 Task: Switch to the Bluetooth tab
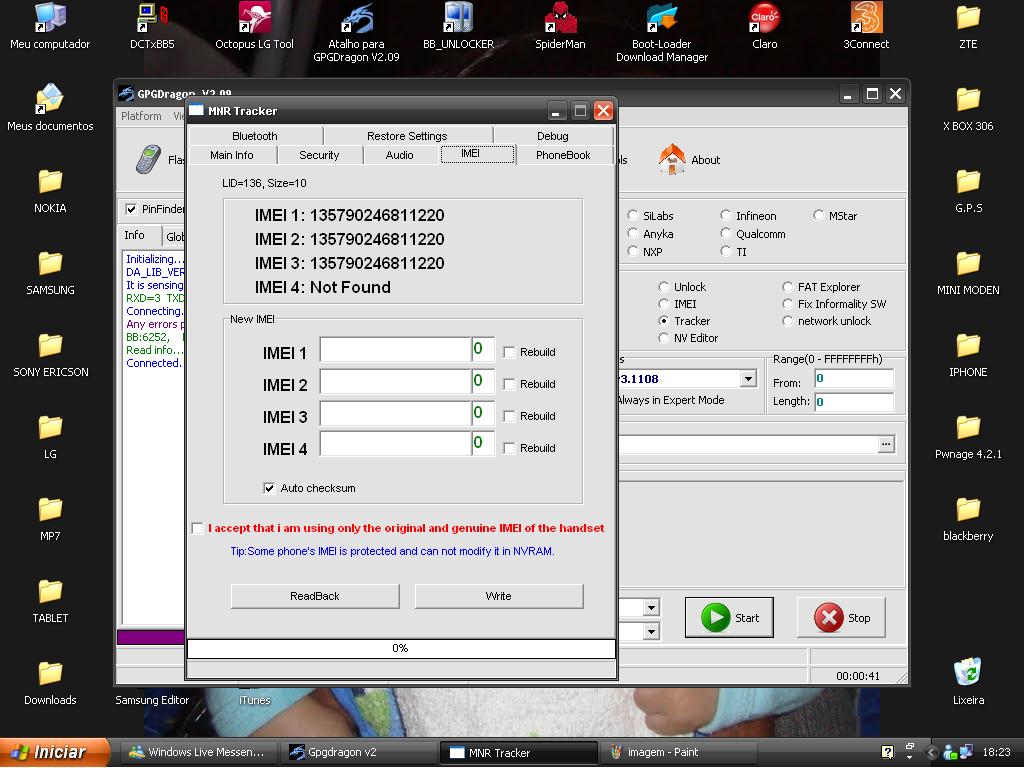point(255,136)
